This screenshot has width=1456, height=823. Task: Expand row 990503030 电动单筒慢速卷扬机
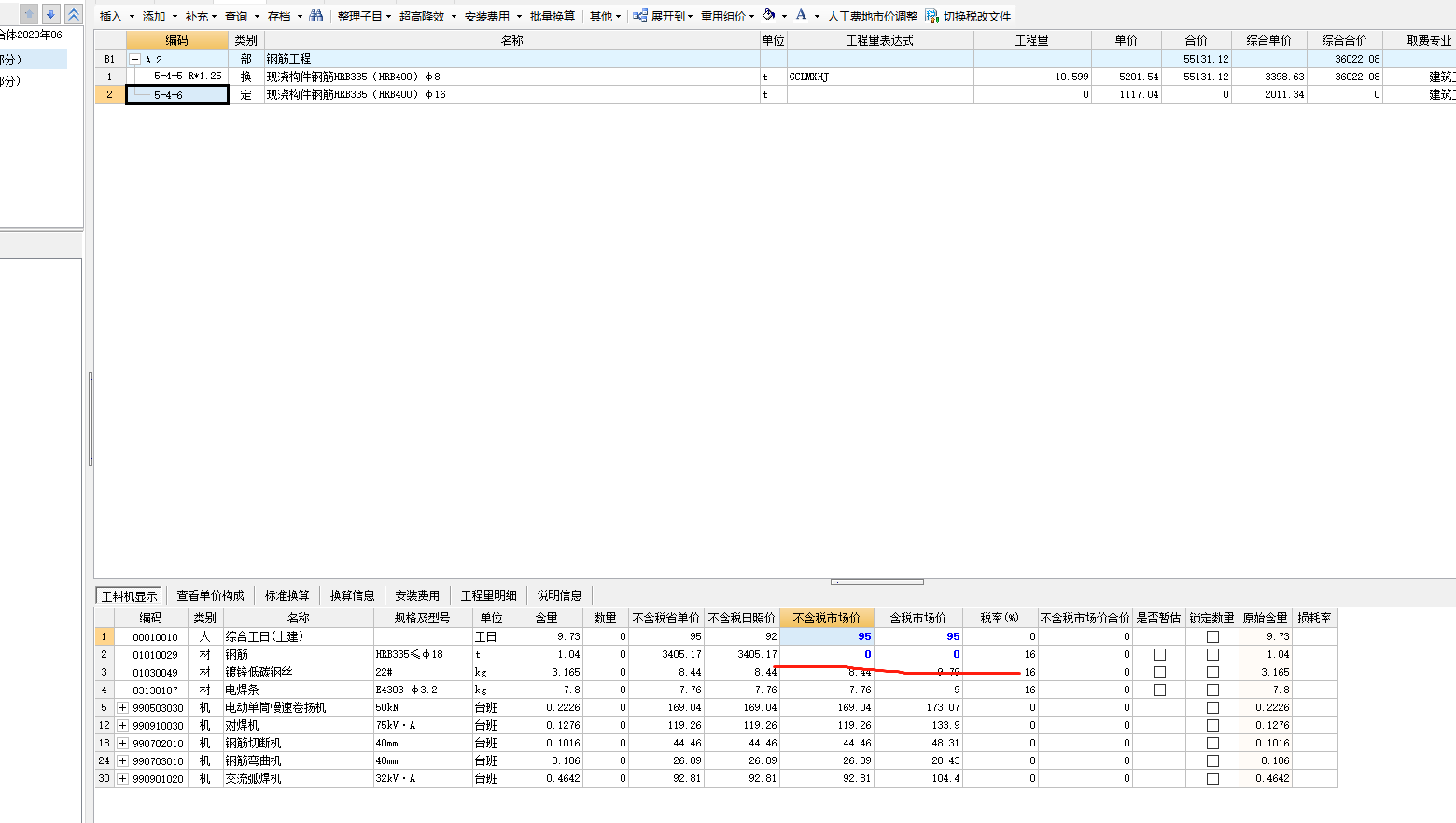coord(122,707)
